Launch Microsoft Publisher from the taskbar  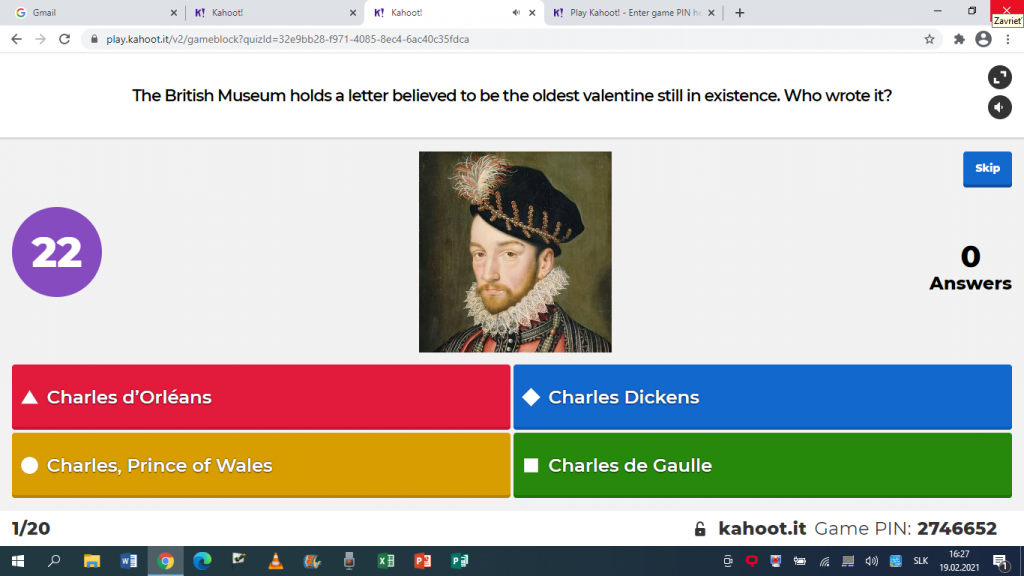point(460,561)
